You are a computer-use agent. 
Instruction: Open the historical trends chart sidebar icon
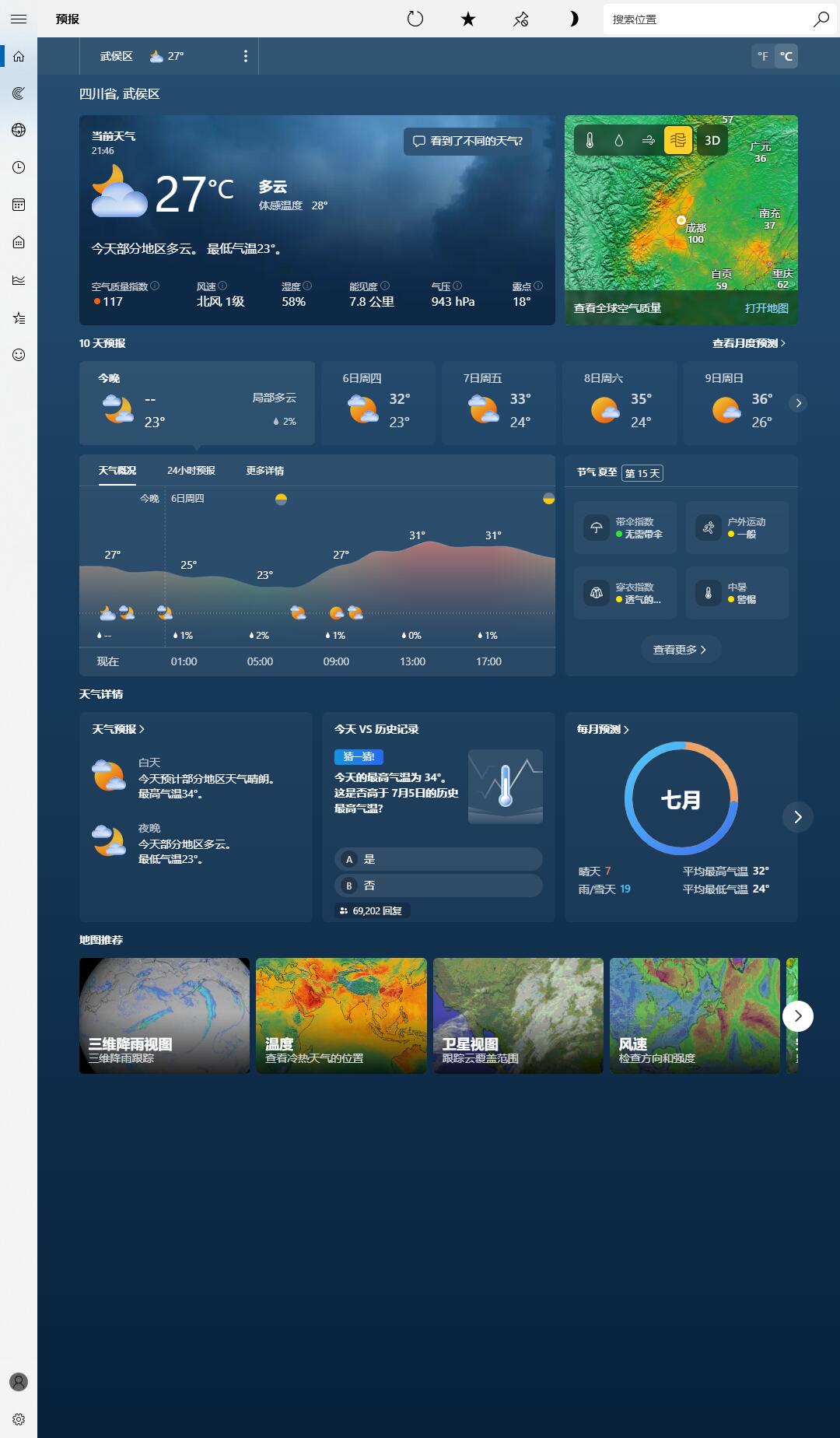tap(19, 280)
